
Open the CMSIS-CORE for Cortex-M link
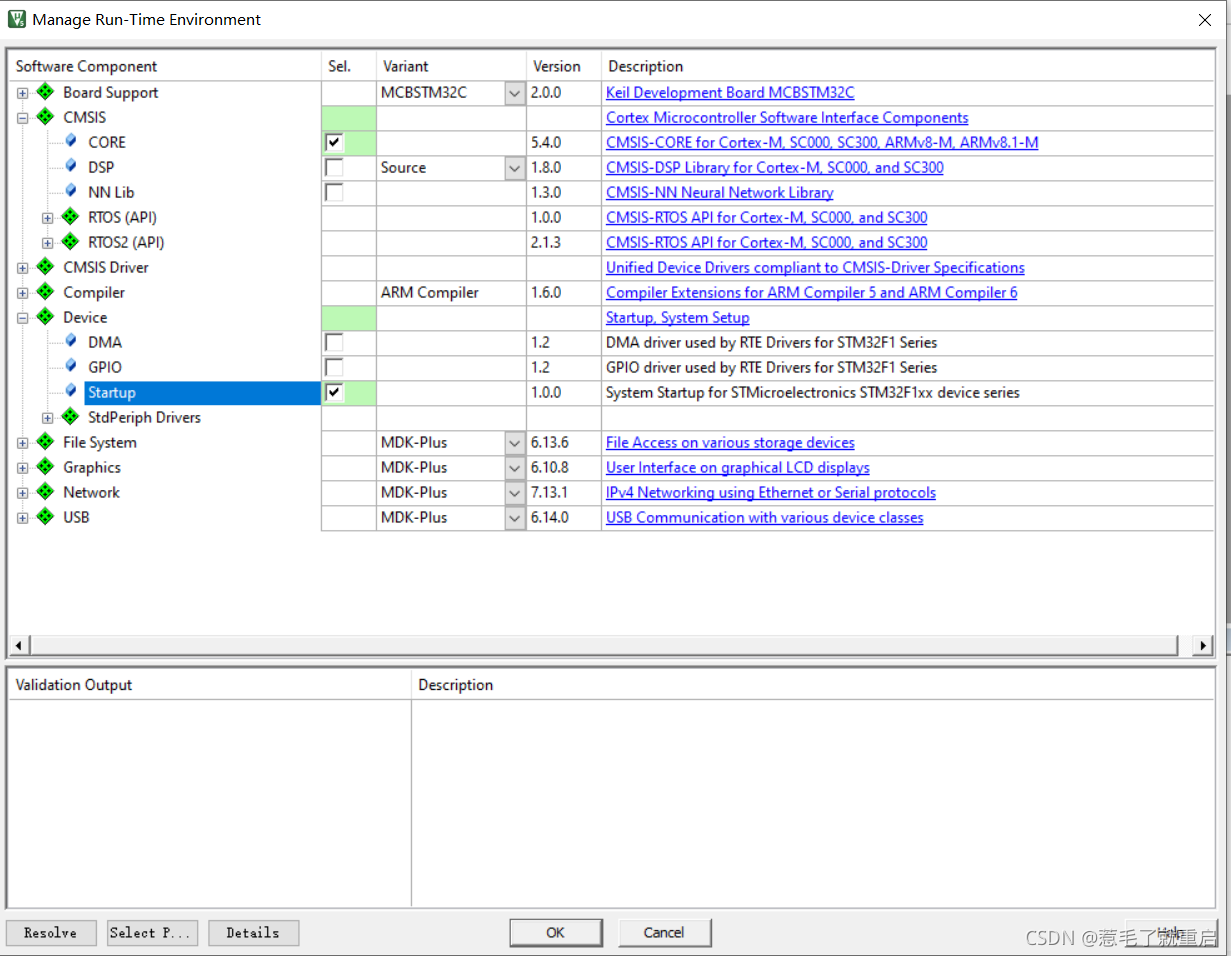point(822,142)
